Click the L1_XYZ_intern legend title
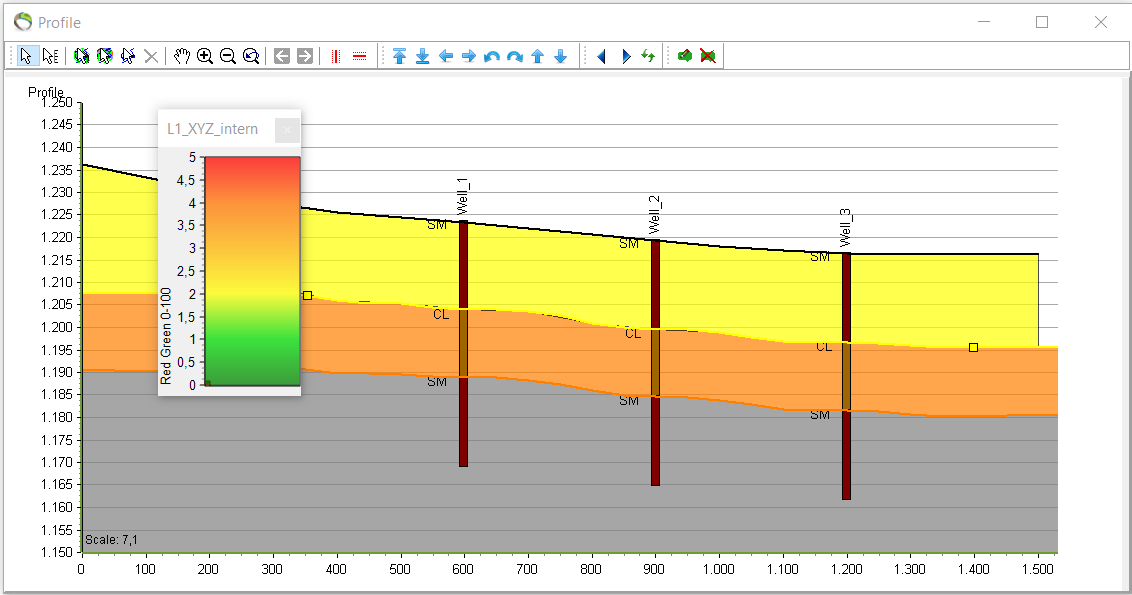This screenshot has height=595, width=1132. click(x=212, y=129)
